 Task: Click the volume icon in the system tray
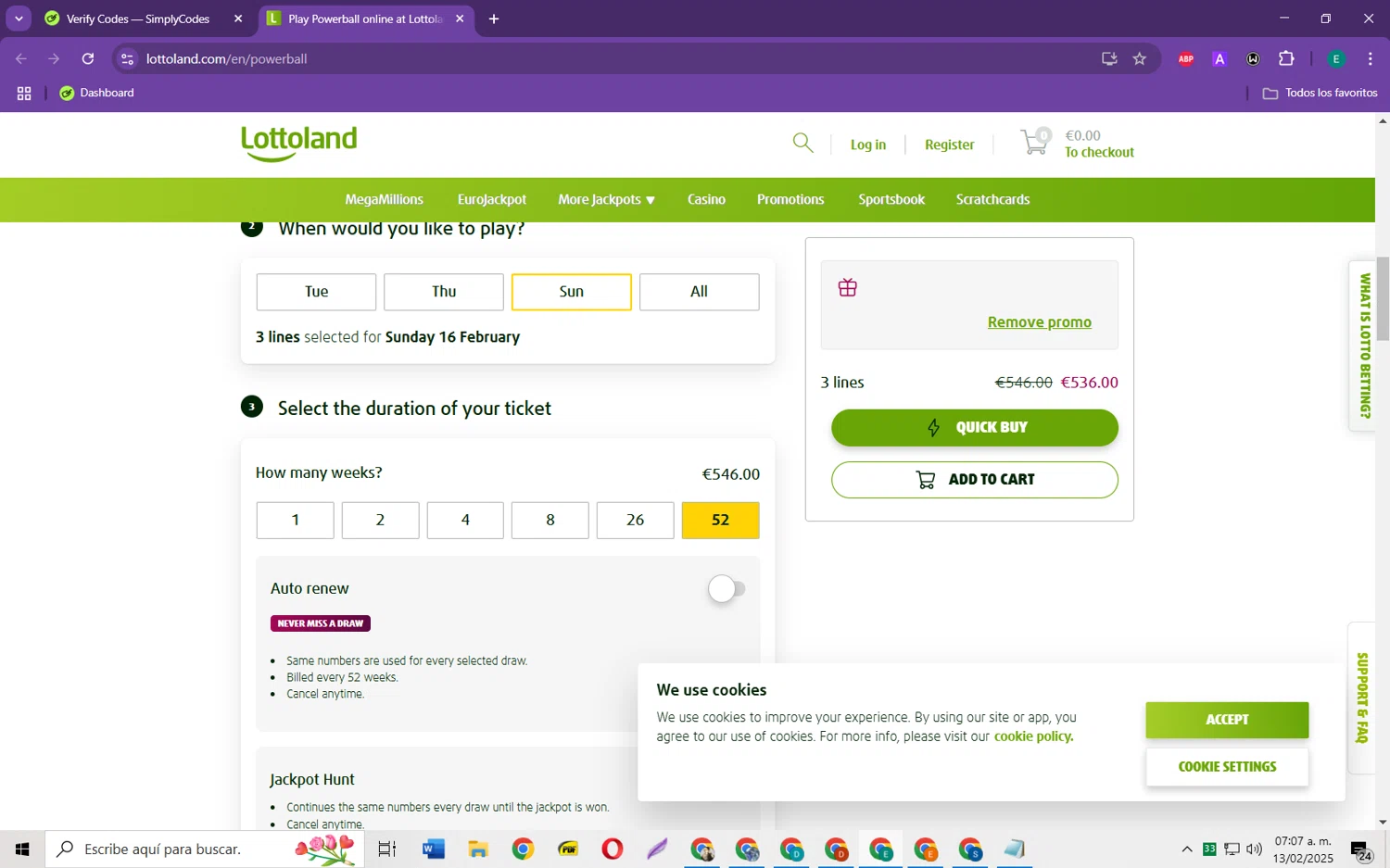tap(1255, 849)
